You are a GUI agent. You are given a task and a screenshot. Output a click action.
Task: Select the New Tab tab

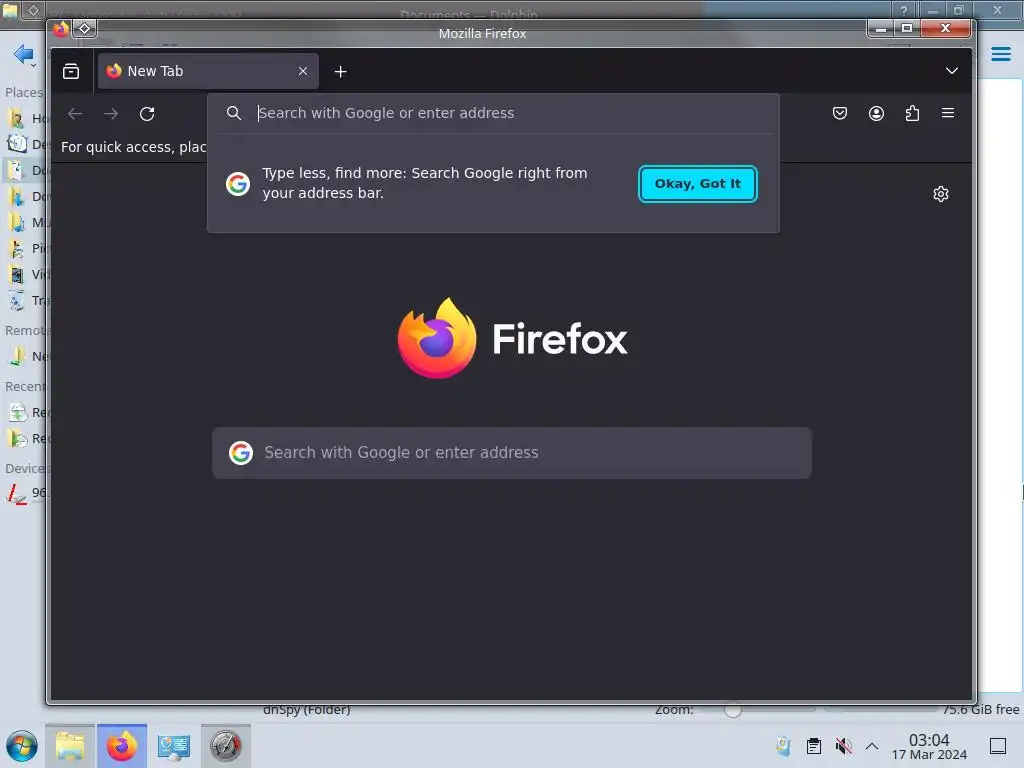tap(208, 71)
